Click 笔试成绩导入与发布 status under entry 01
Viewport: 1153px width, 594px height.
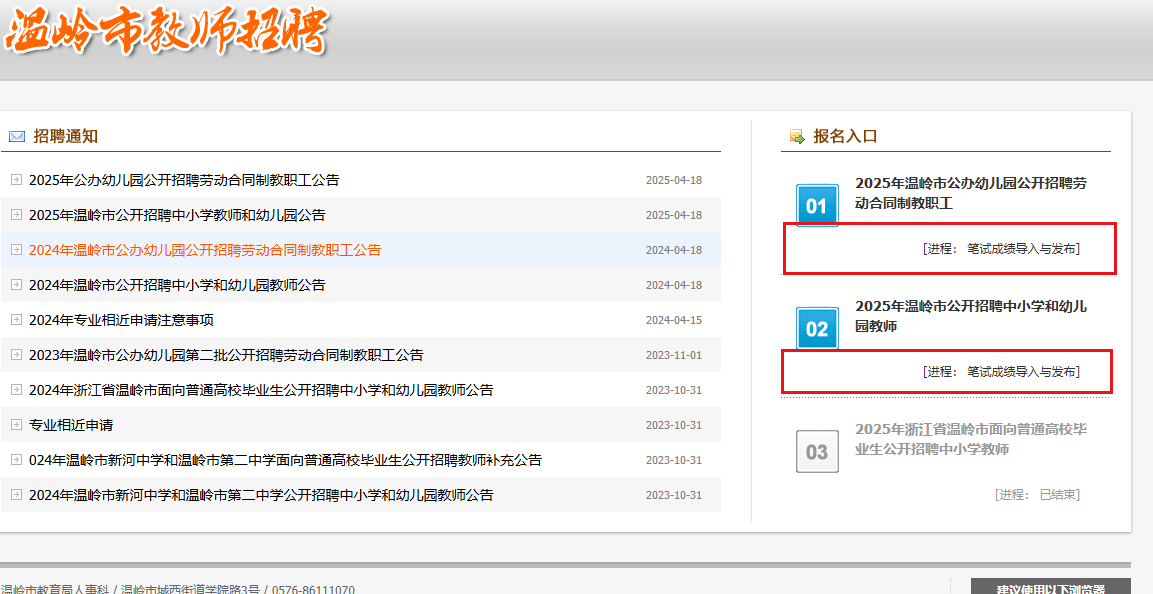1022,249
